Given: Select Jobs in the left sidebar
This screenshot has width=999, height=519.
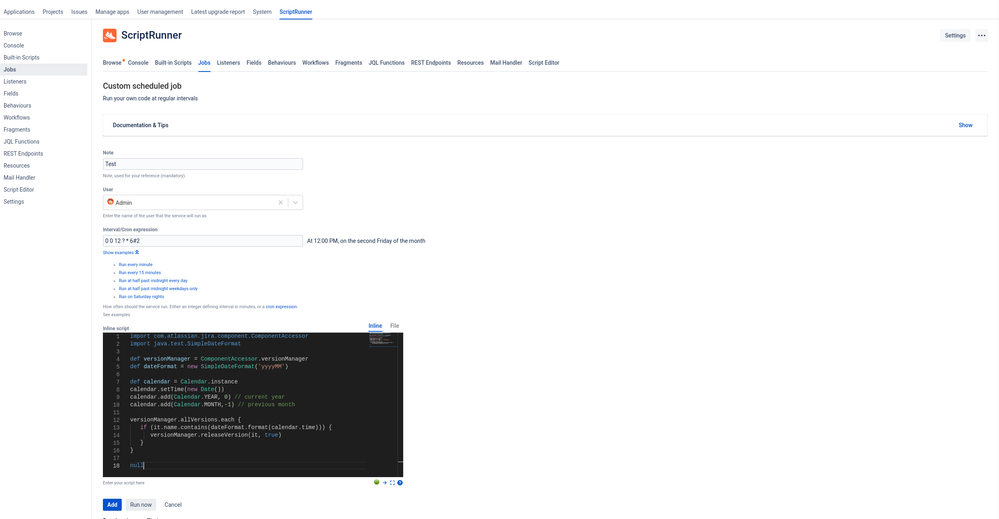Looking at the screenshot, I should (43, 69).
